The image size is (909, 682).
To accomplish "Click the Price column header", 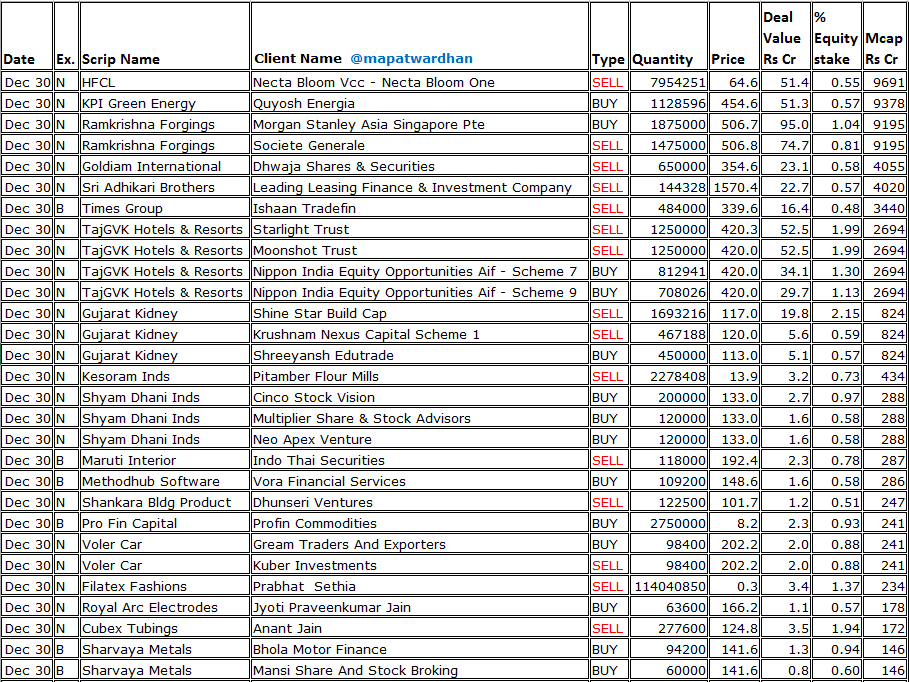I will coord(733,36).
